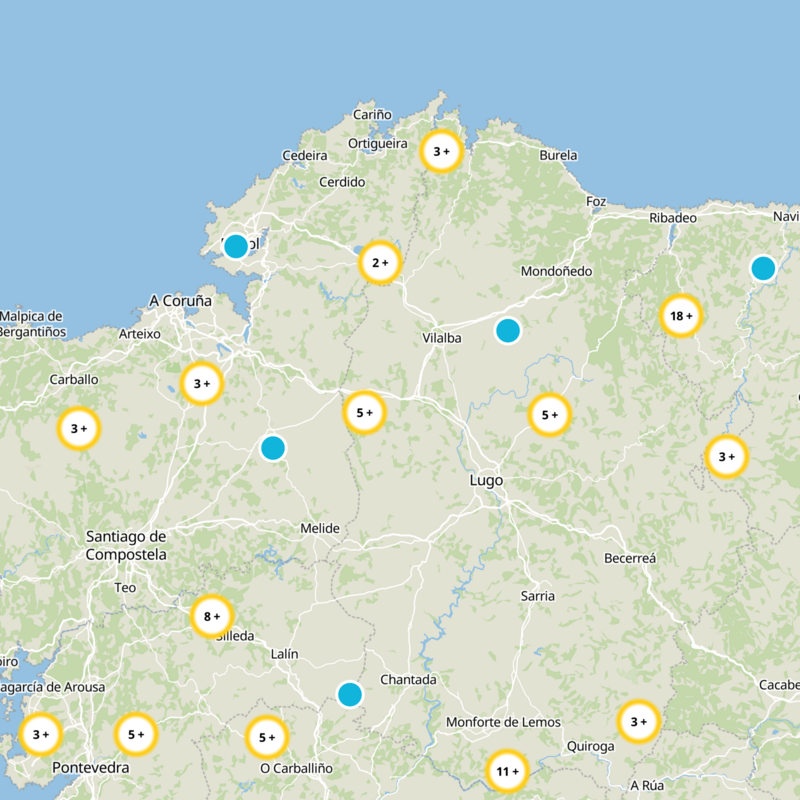
Task: Click the Burela label
Action: click(x=558, y=155)
